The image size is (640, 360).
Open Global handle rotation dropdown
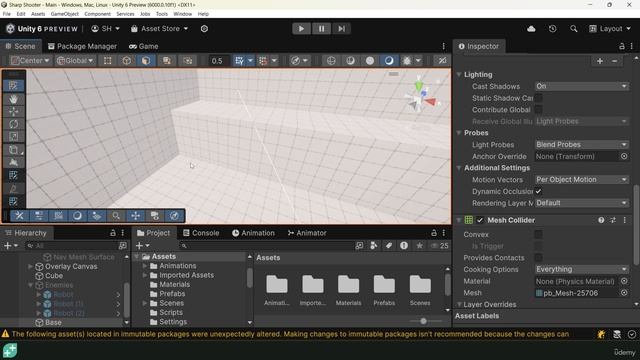[75, 60]
